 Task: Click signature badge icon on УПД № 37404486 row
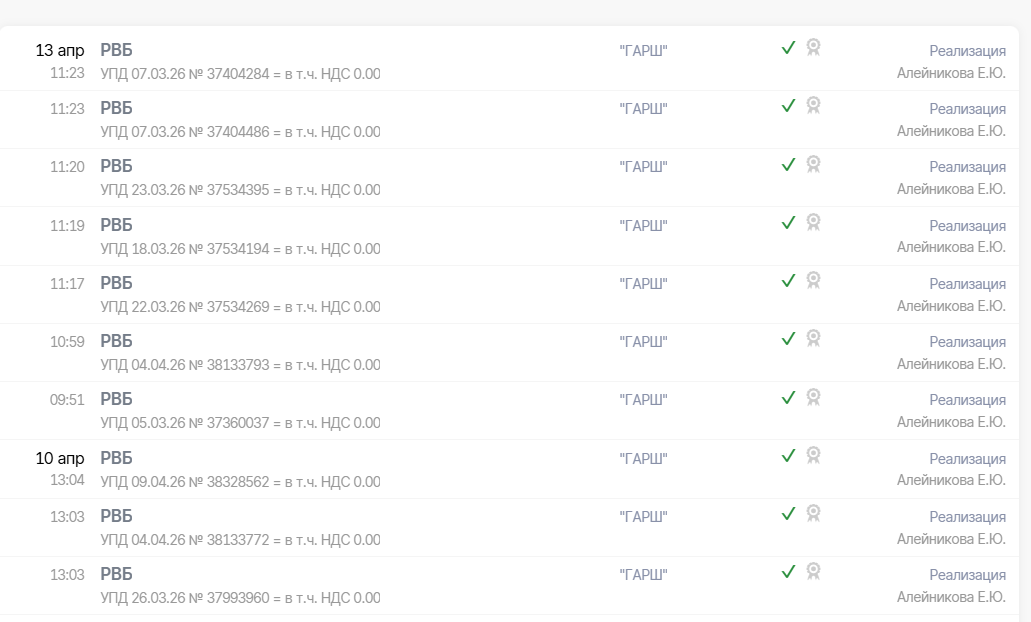pyautogui.click(x=814, y=105)
